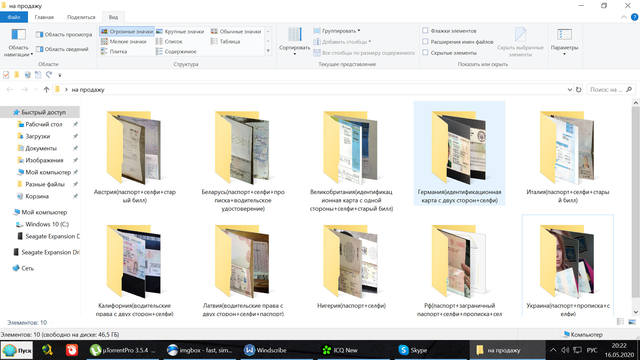Click the back navigation arrow
This screenshot has height=360, width=640.
(x=10, y=90)
